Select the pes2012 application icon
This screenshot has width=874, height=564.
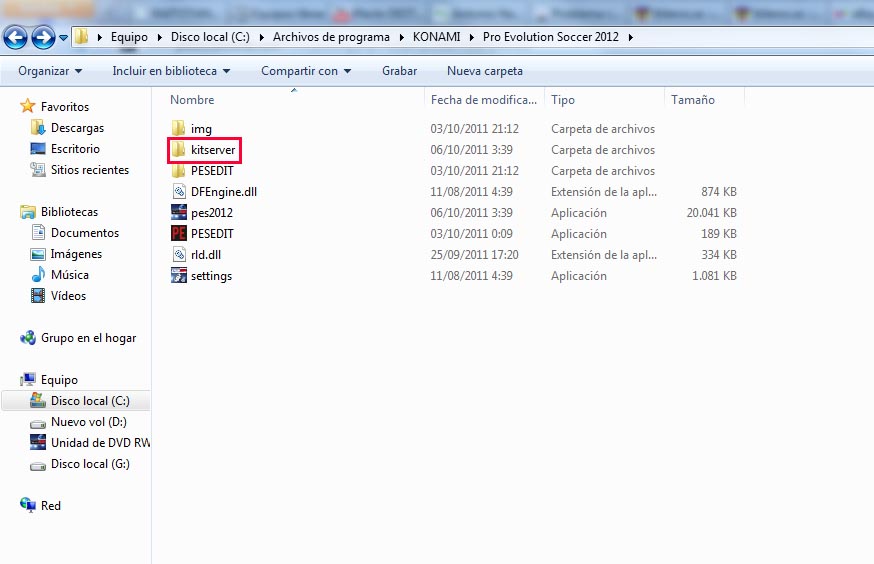tap(178, 212)
